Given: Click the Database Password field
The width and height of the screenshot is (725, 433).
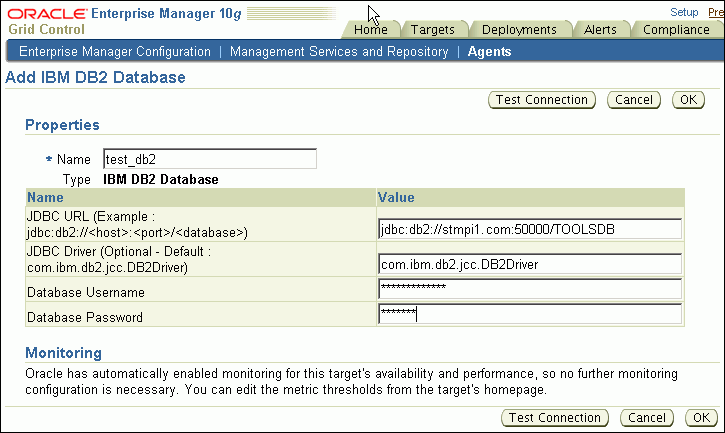Looking at the screenshot, I should [530, 314].
